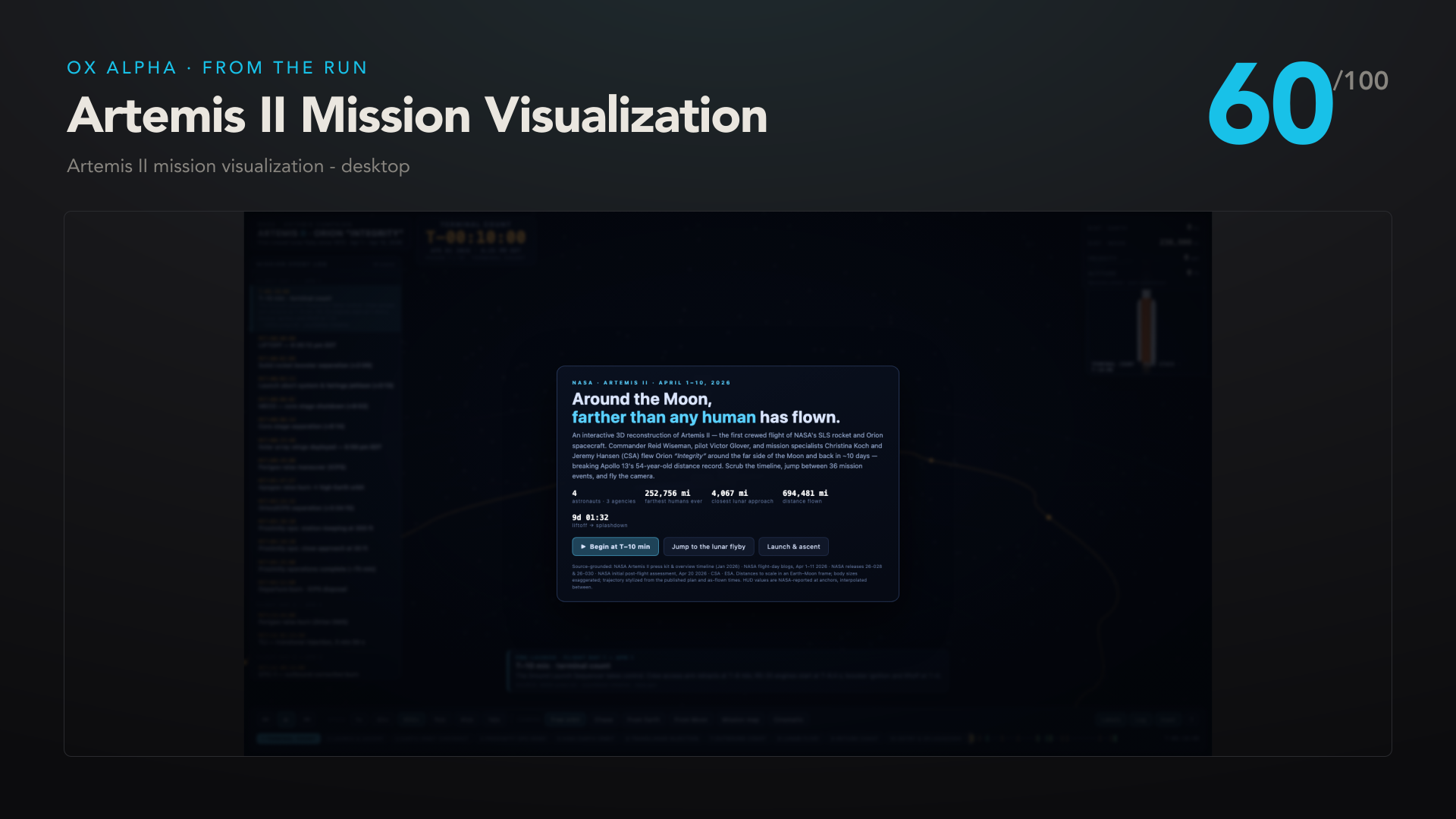Select the 'Artemis II Mission Visualization' slide title
The width and height of the screenshot is (1456, 819).
point(417,115)
